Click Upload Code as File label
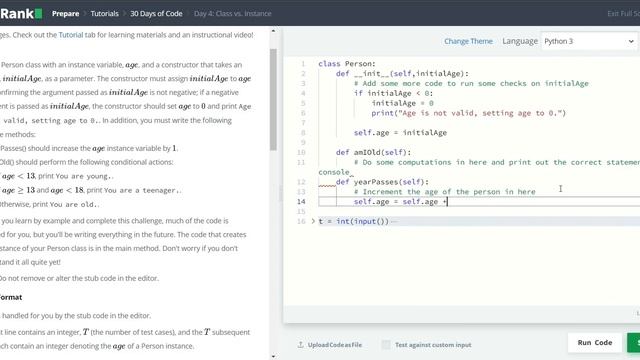This screenshot has height=360, width=640. pos(335,345)
